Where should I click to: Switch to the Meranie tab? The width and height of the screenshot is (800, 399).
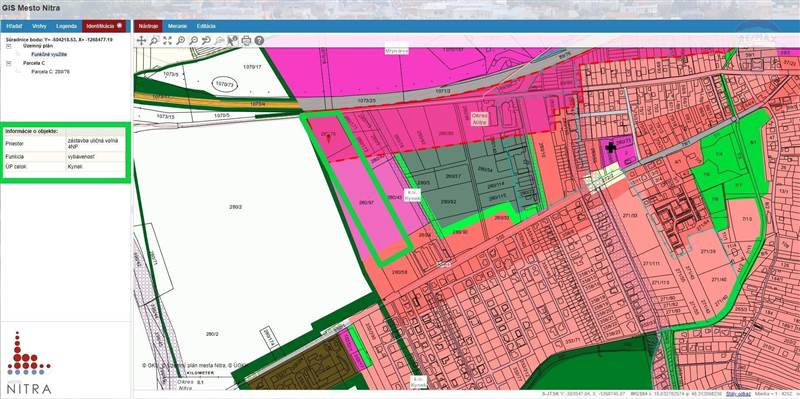178,26
